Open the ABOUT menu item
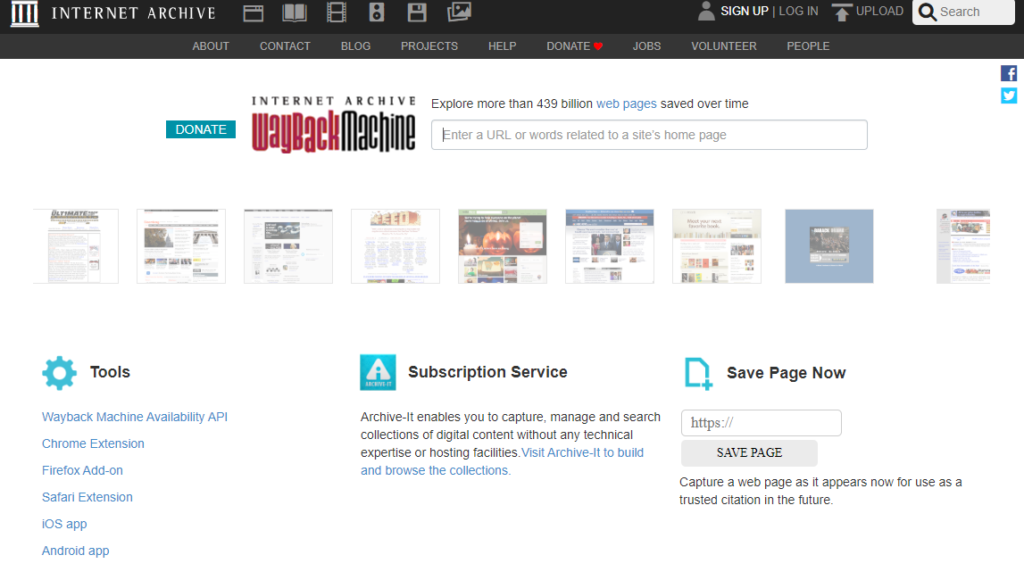The width and height of the screenshot is (1024, 580). [x=211, y=46]
